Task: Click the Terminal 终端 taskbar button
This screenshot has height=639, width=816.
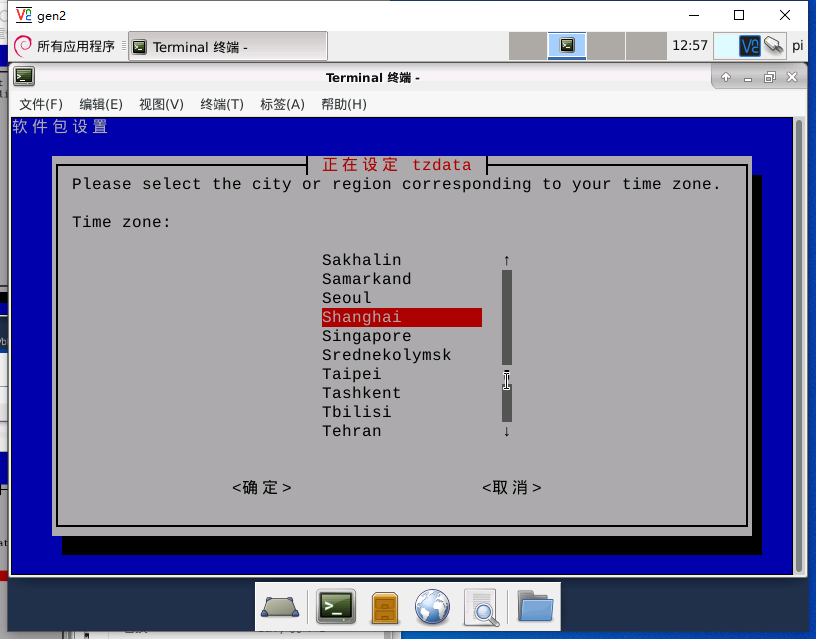Action: point(228,47)
